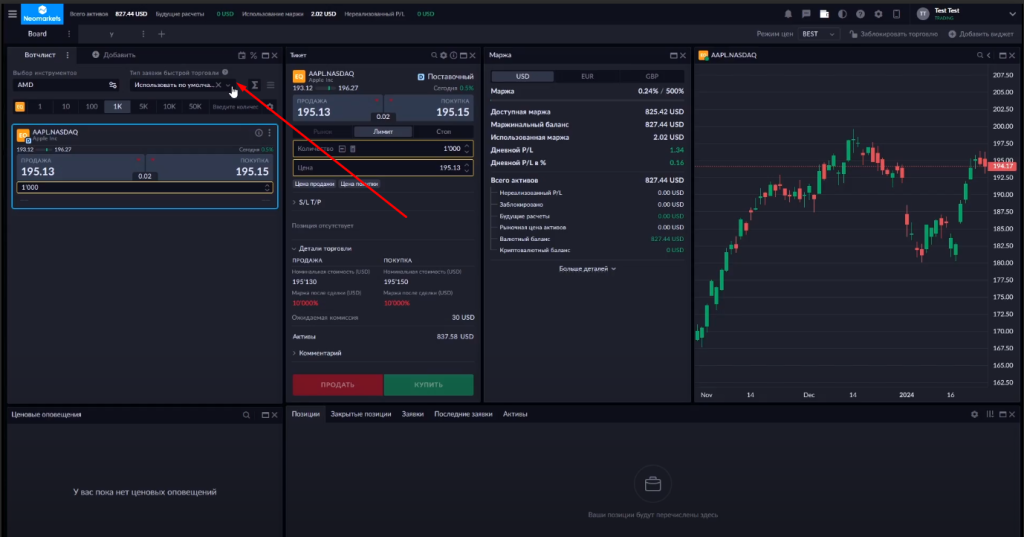Click the search icon in AAPL chart header
Viewport: 1024px width, 537px height.
pyautogui.click(x=980, y=56)
